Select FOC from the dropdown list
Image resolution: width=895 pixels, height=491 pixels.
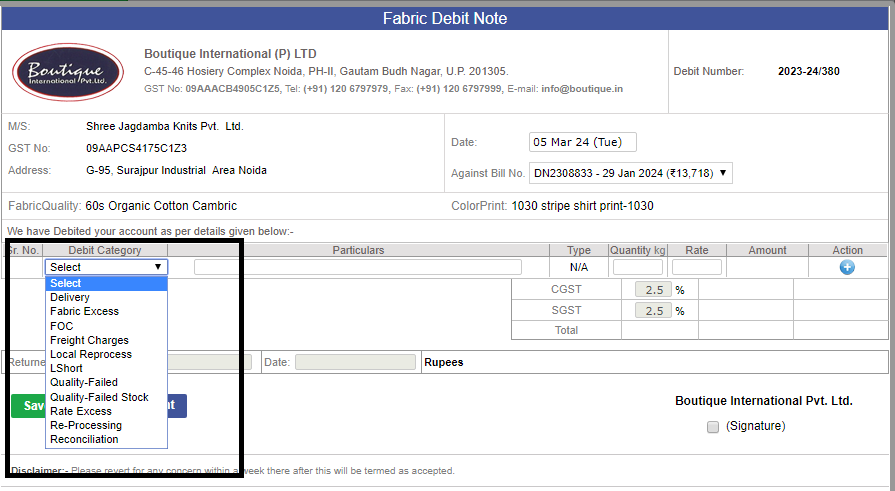tap(106, 326)
